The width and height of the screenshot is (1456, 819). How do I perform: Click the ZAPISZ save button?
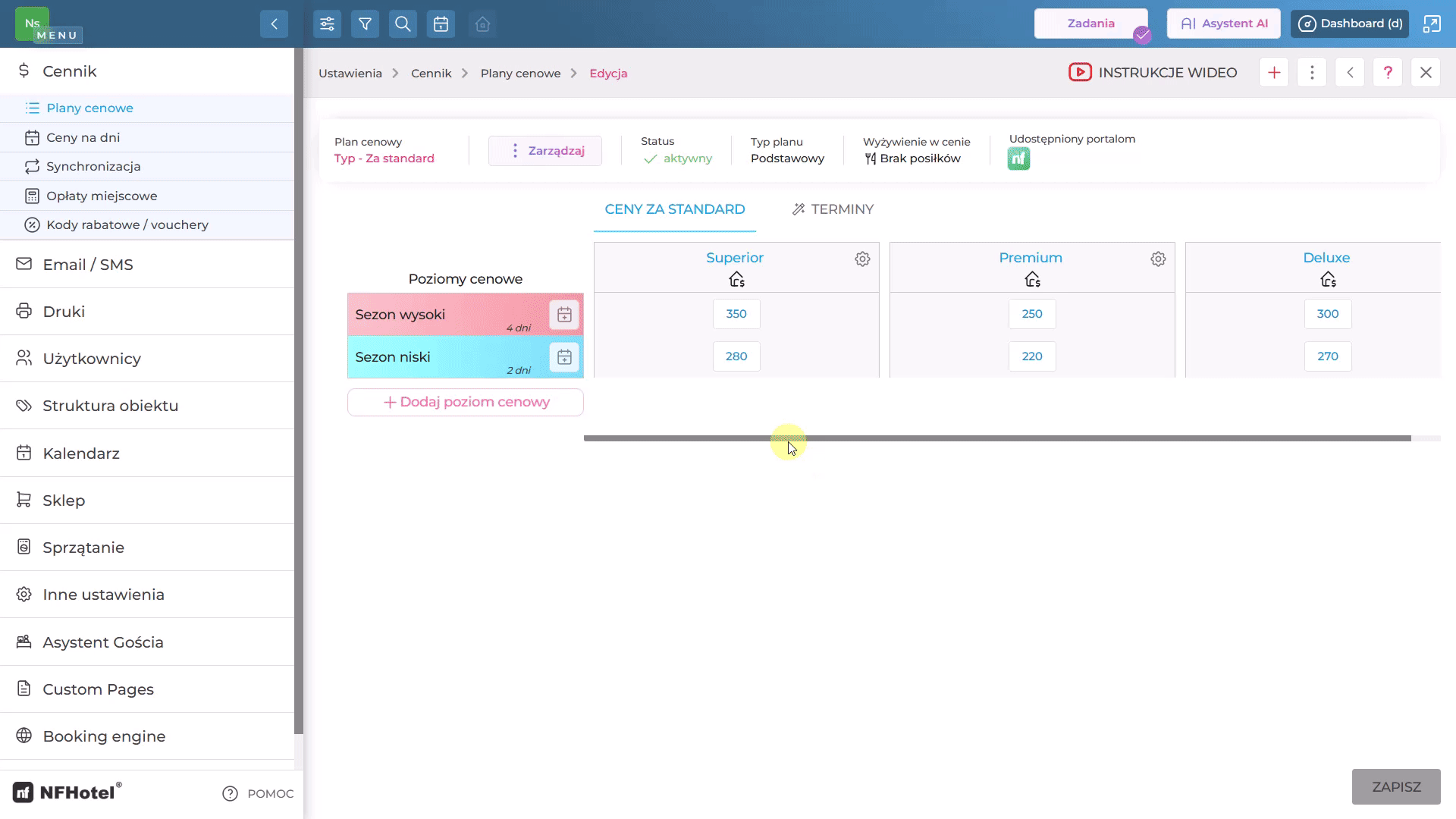click(x=1396, y=787)
